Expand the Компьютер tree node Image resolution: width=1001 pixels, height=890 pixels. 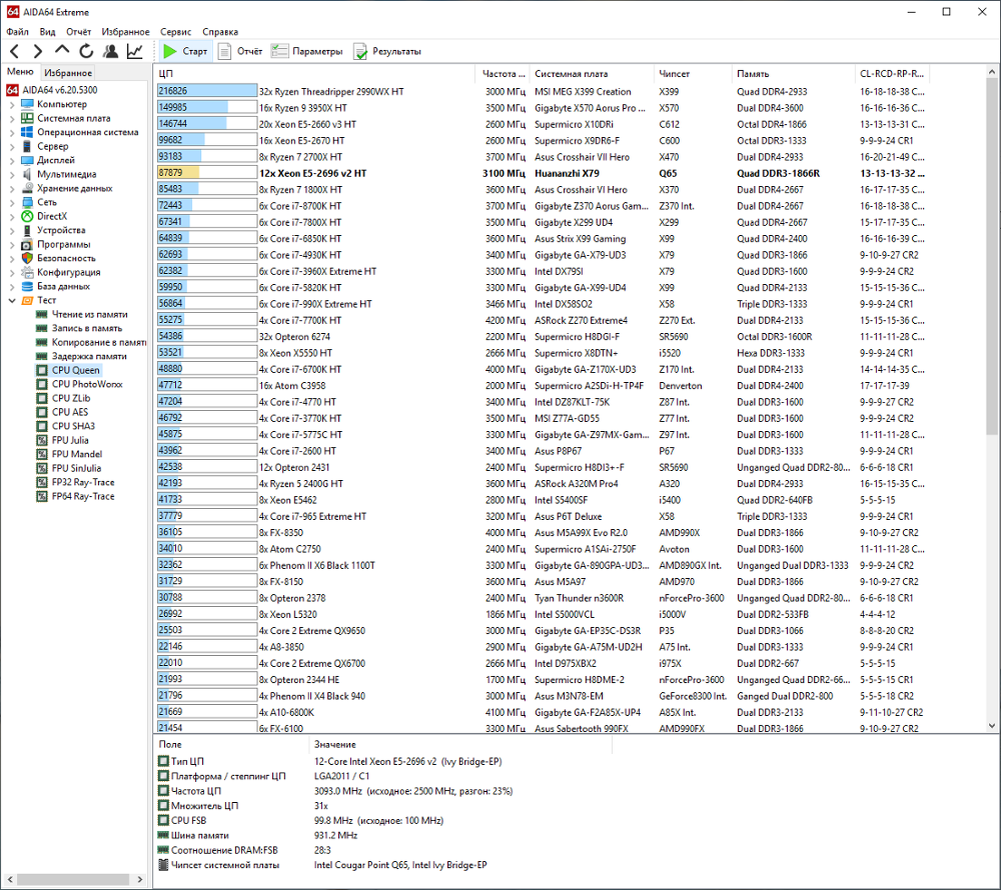12,104
